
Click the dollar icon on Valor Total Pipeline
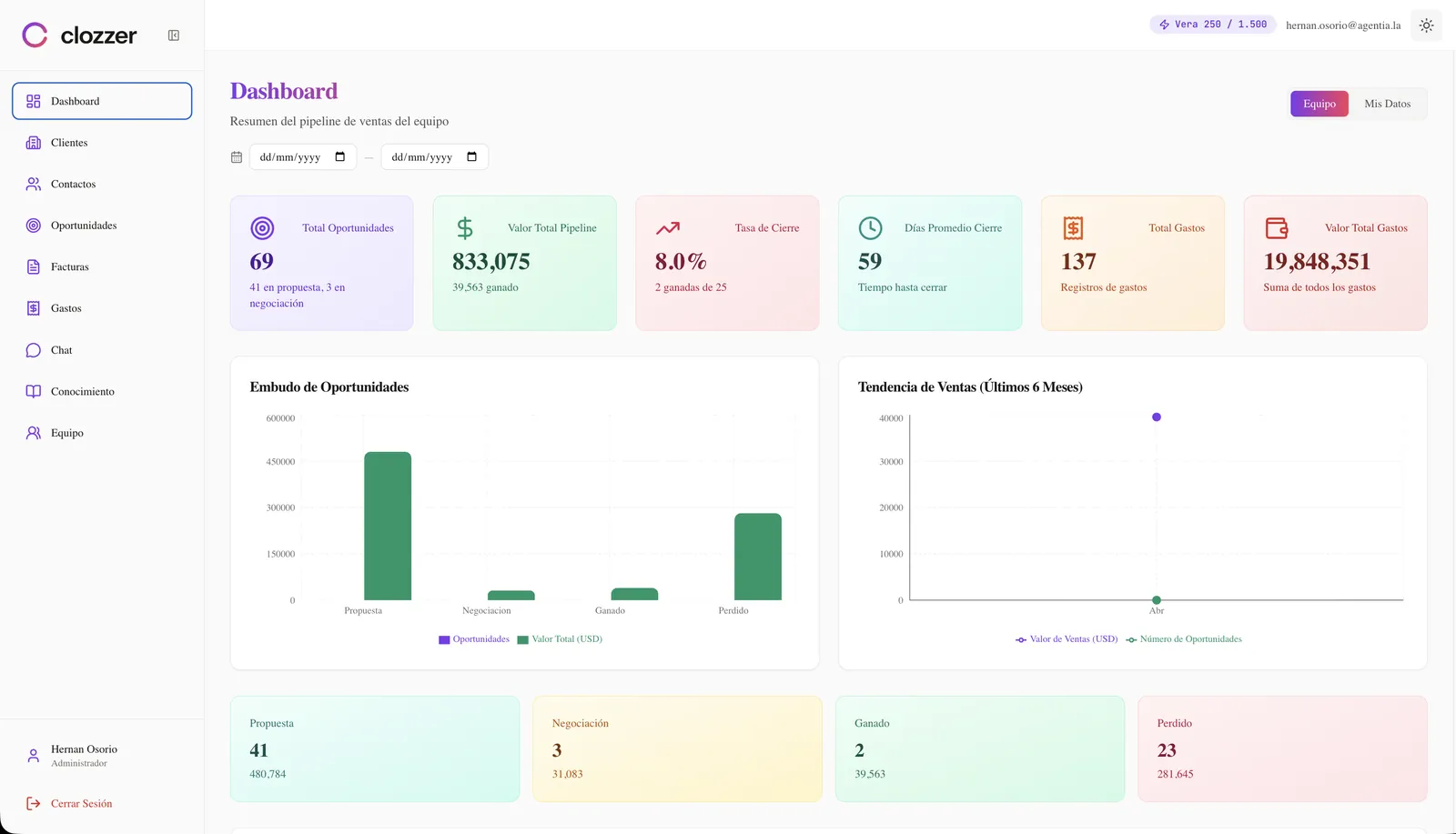464,228
